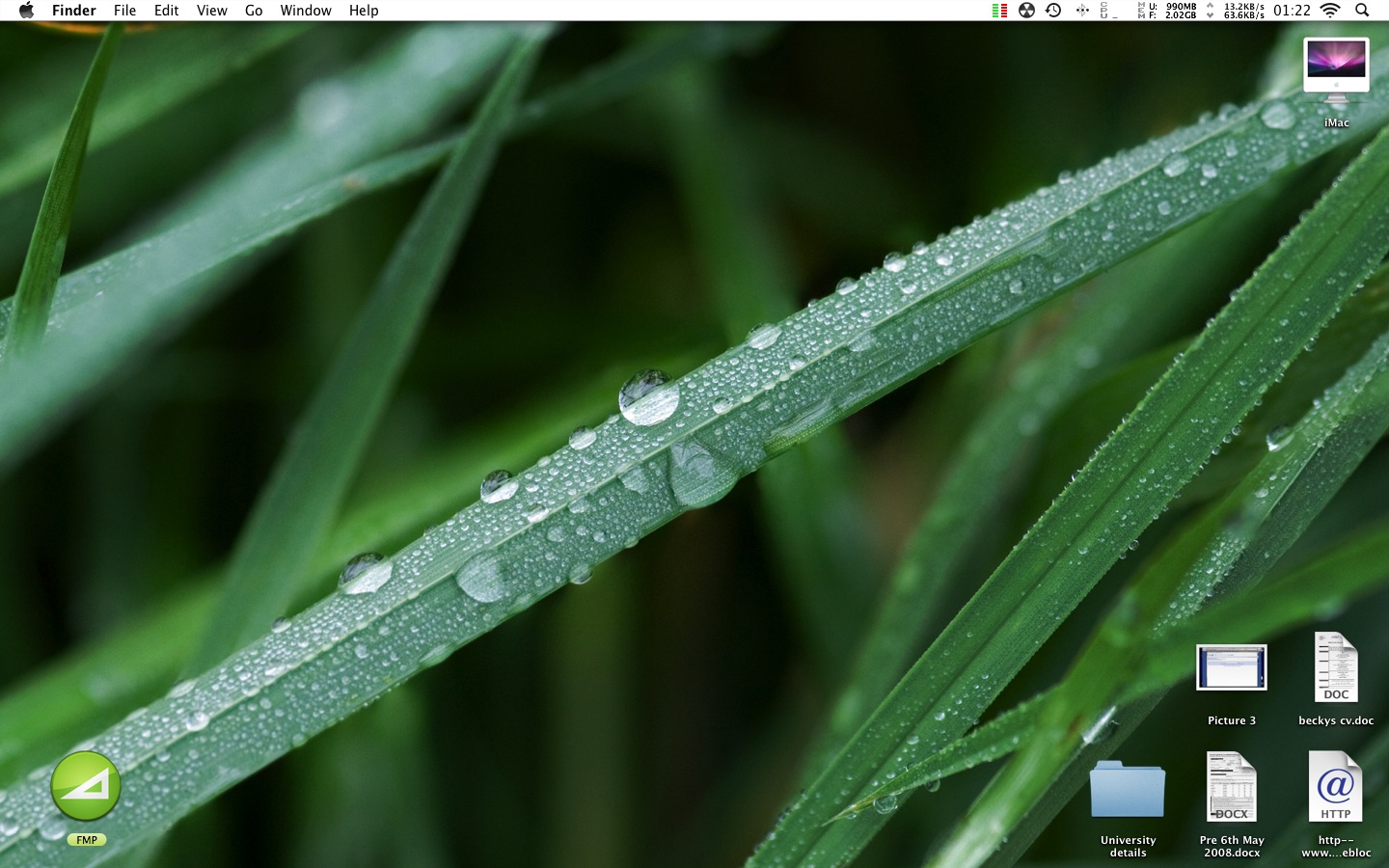Open the View menu
Screen dimensions: 1389x868
pyautogui.click(x=211, y=11)
